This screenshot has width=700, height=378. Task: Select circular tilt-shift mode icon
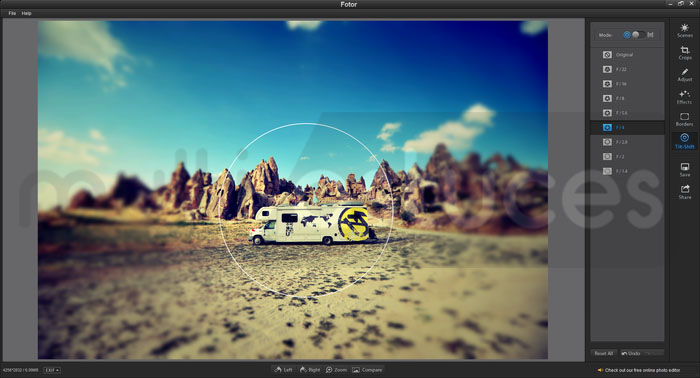click(x=627, y=35)
